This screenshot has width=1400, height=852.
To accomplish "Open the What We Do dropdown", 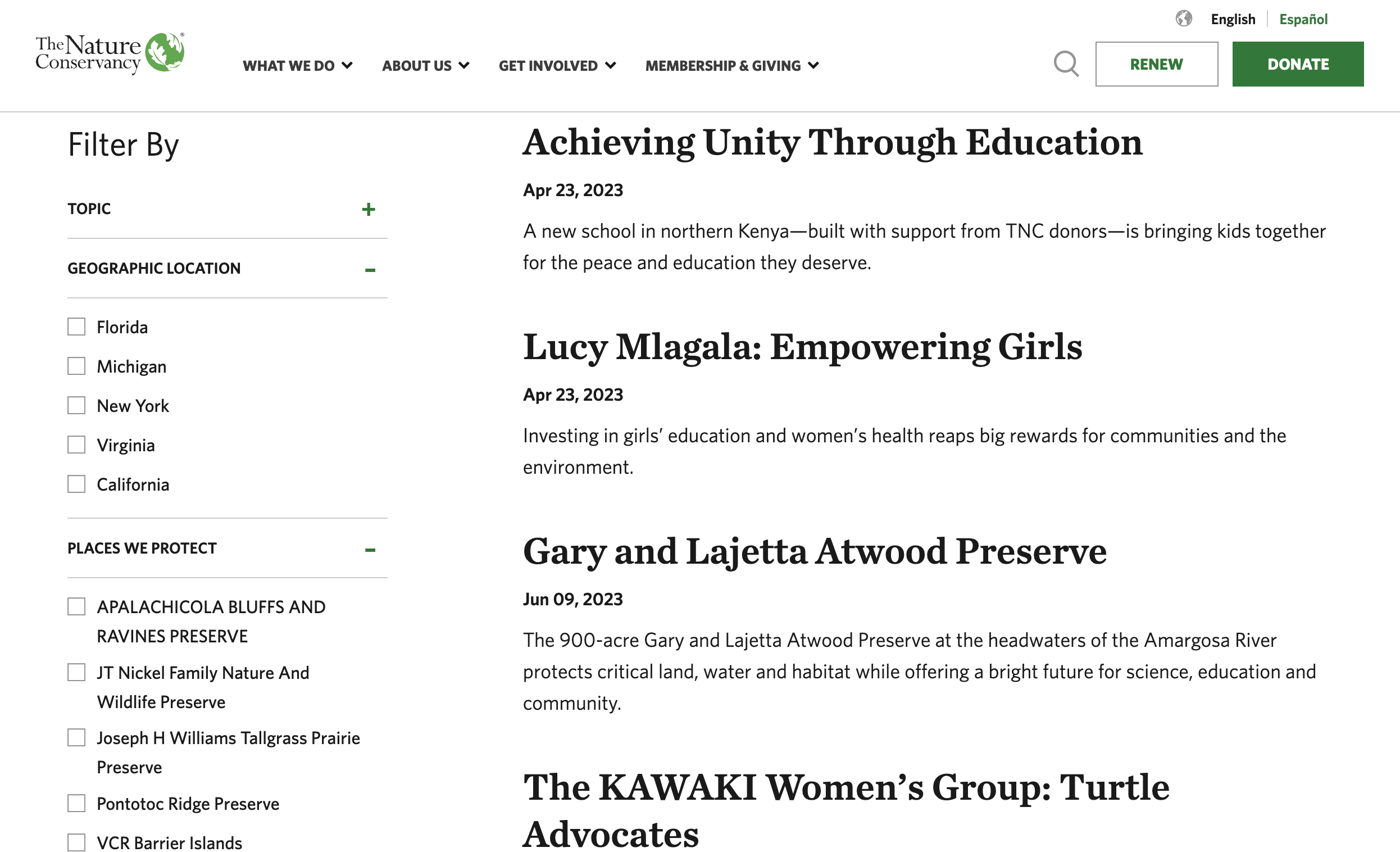I will (x=297, y=65).
